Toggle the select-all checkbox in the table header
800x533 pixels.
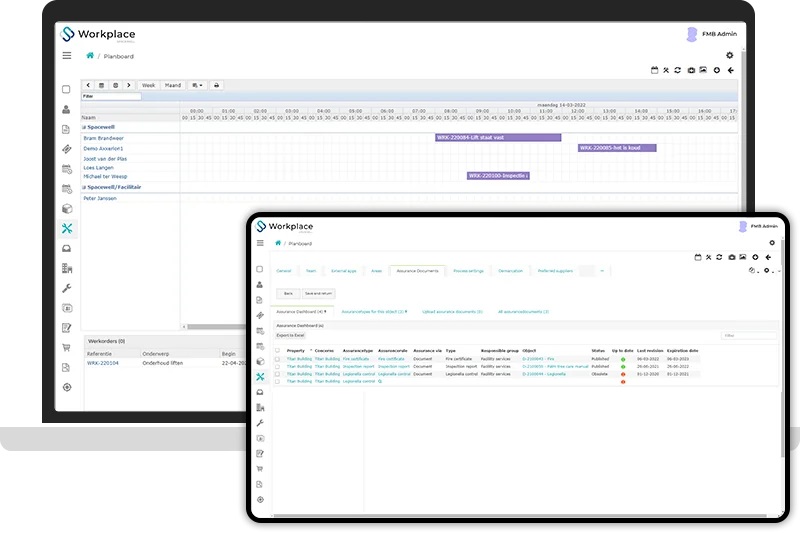tap(278, 351)
